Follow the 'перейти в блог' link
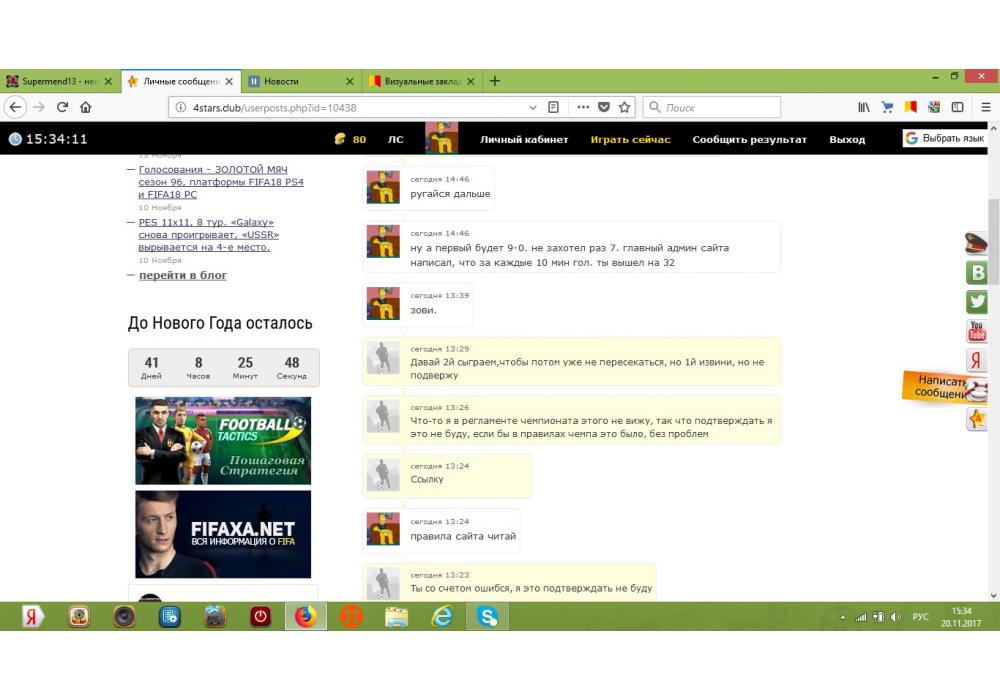The width and height of the screenshot is (1000, 700). point(182,275)
